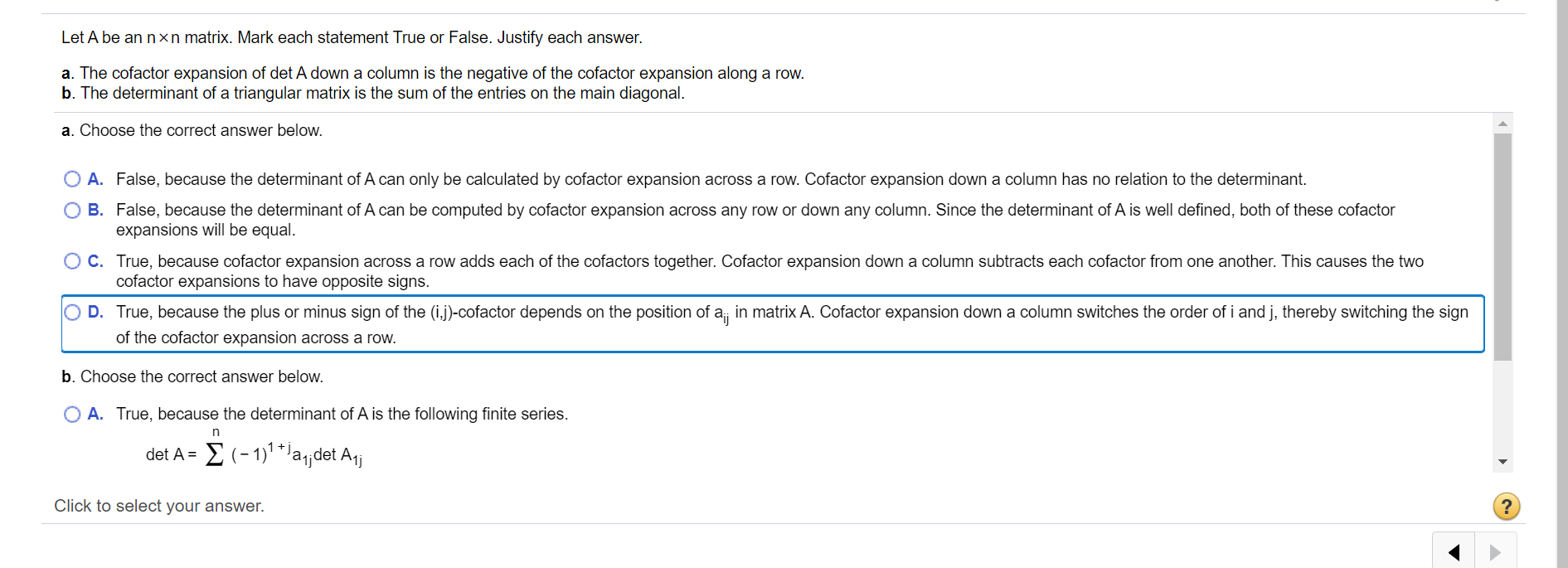This screenshot has height=568, width=1568.
Task: Click the outer page scrollbar track
Action: [x=1562, y=284]
